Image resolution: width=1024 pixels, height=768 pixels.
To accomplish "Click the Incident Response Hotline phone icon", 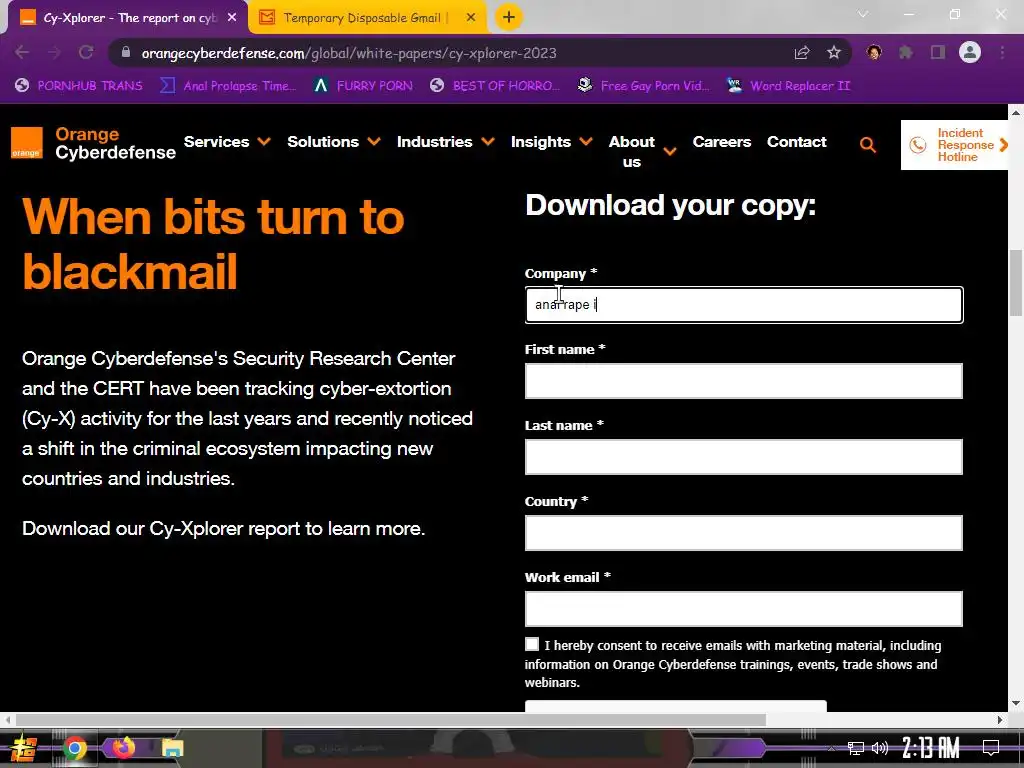I will [x=918, y=145].
